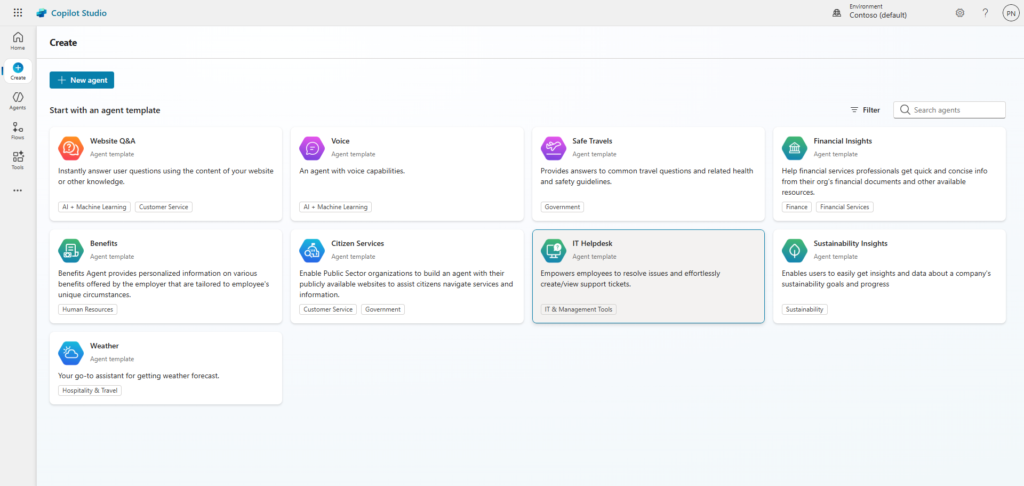The width and height of the screenshot is (1024, 486).
Task: Open the PN account avatar
Action: coord(1010,13)
